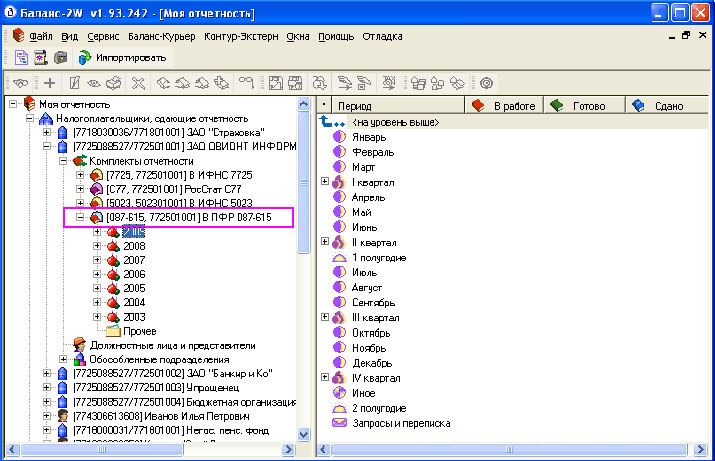Click the envelope icon of Запросы и переписка

(x=339, y=423)
